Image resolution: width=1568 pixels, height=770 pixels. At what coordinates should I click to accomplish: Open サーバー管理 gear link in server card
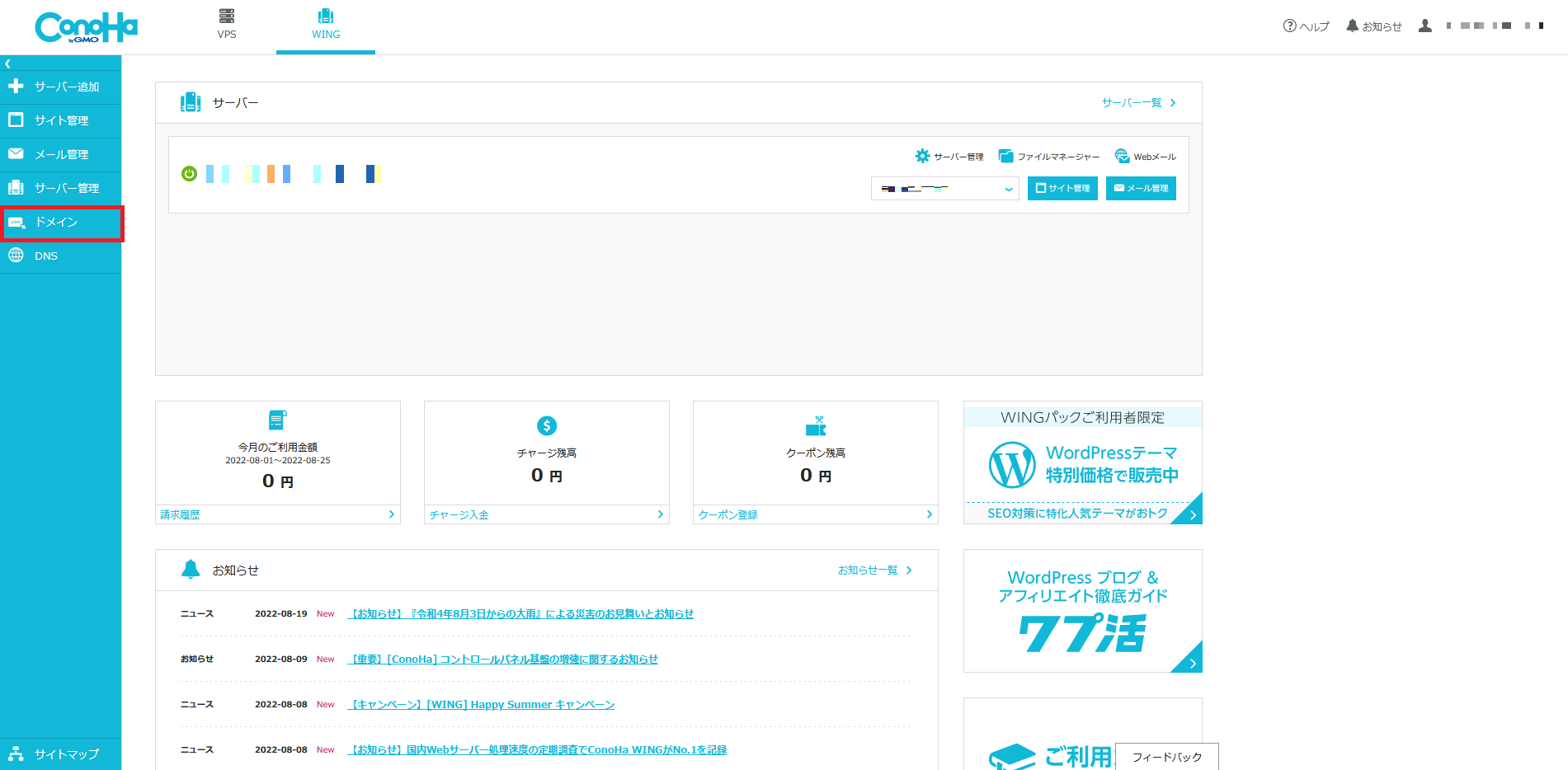pyautogui.click(x=949, y=156)
